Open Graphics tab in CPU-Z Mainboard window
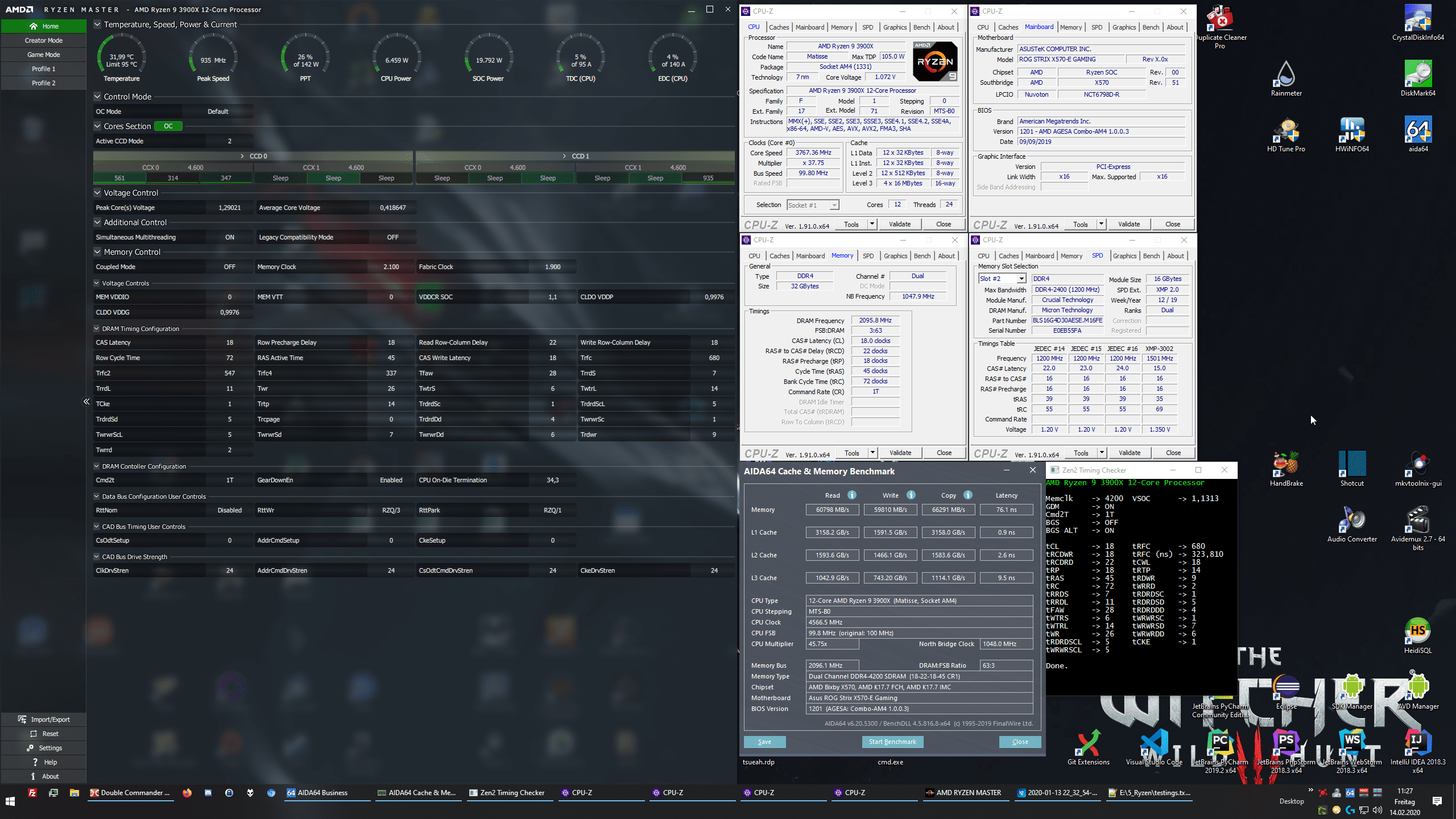The width and height of the screenshot is (1456, 819). point(1124,27)
